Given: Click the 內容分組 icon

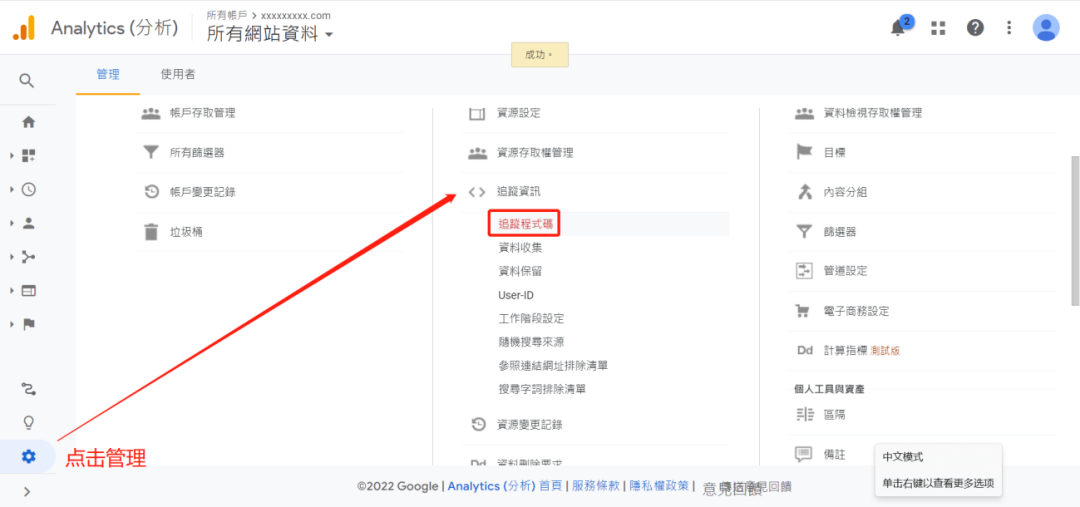Looking at the screenshot, I should (804, 192).
